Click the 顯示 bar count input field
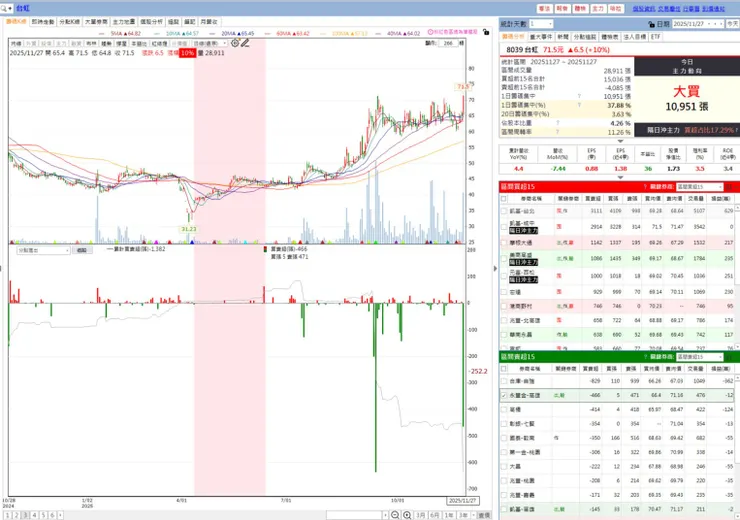The height and width of the screenshot is (520, 740). [448, 43]
